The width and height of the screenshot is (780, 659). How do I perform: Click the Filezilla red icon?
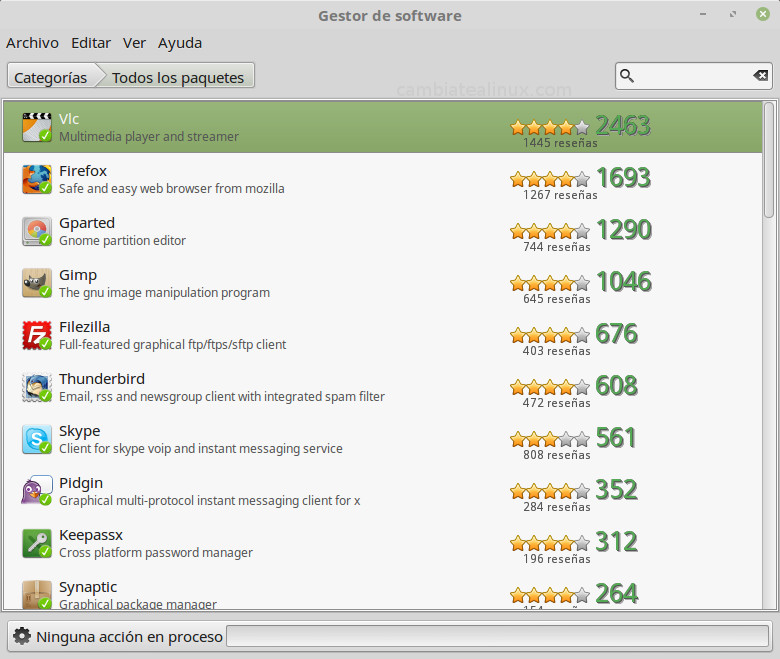tap(37, 335)
